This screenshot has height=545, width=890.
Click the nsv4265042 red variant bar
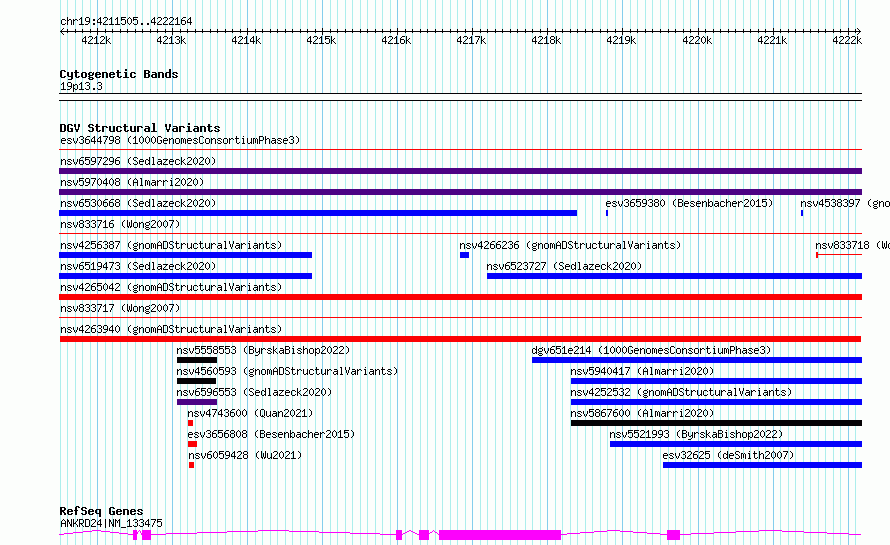(460, 297)
